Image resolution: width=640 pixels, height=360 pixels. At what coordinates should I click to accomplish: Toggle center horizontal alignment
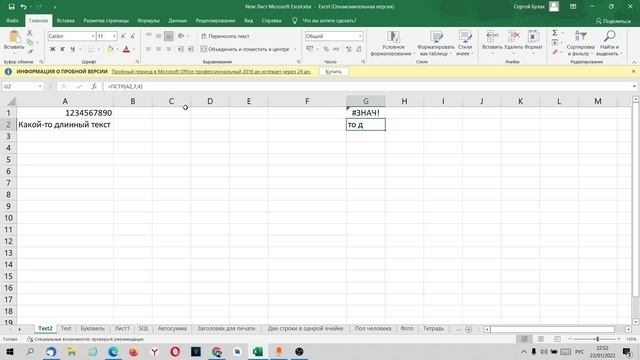pos(158,49)
